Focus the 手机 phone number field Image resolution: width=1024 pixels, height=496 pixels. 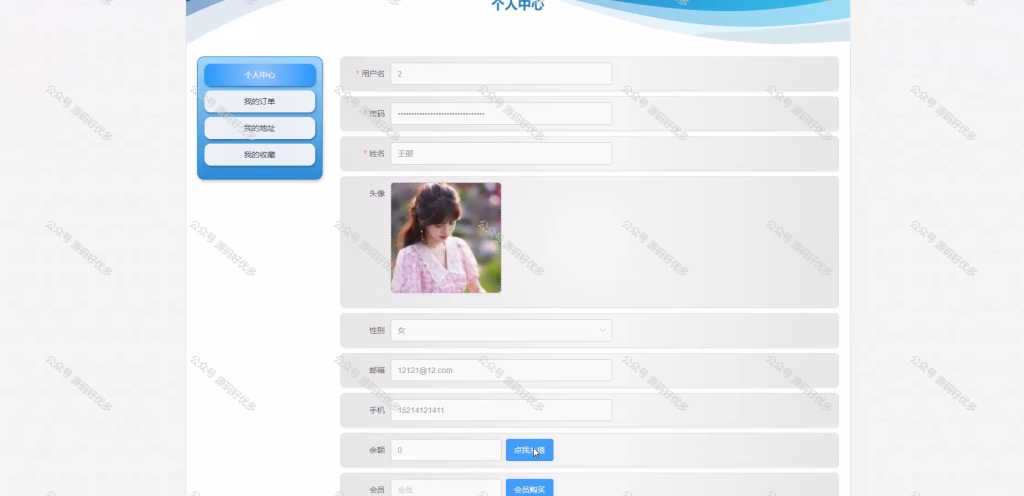point(501,410)
